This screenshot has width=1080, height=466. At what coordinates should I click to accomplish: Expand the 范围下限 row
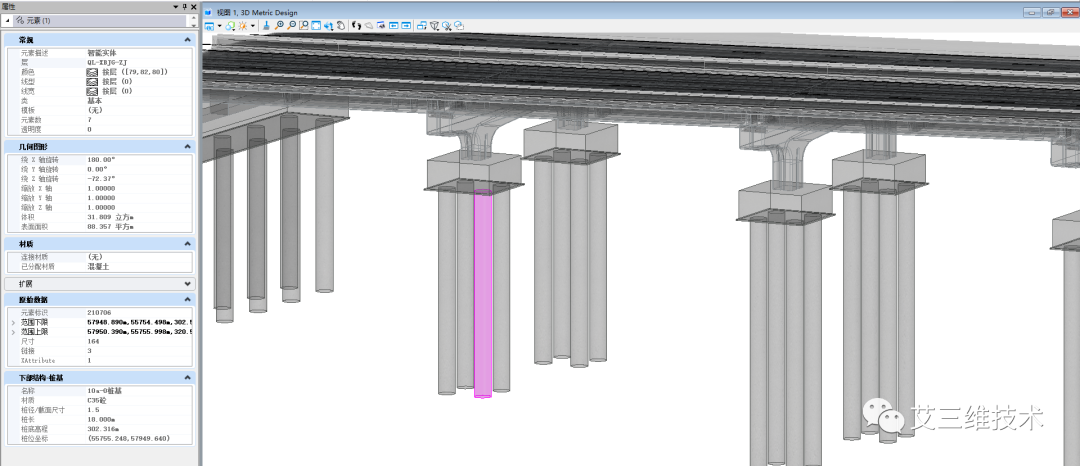click(x=14, y=322)
